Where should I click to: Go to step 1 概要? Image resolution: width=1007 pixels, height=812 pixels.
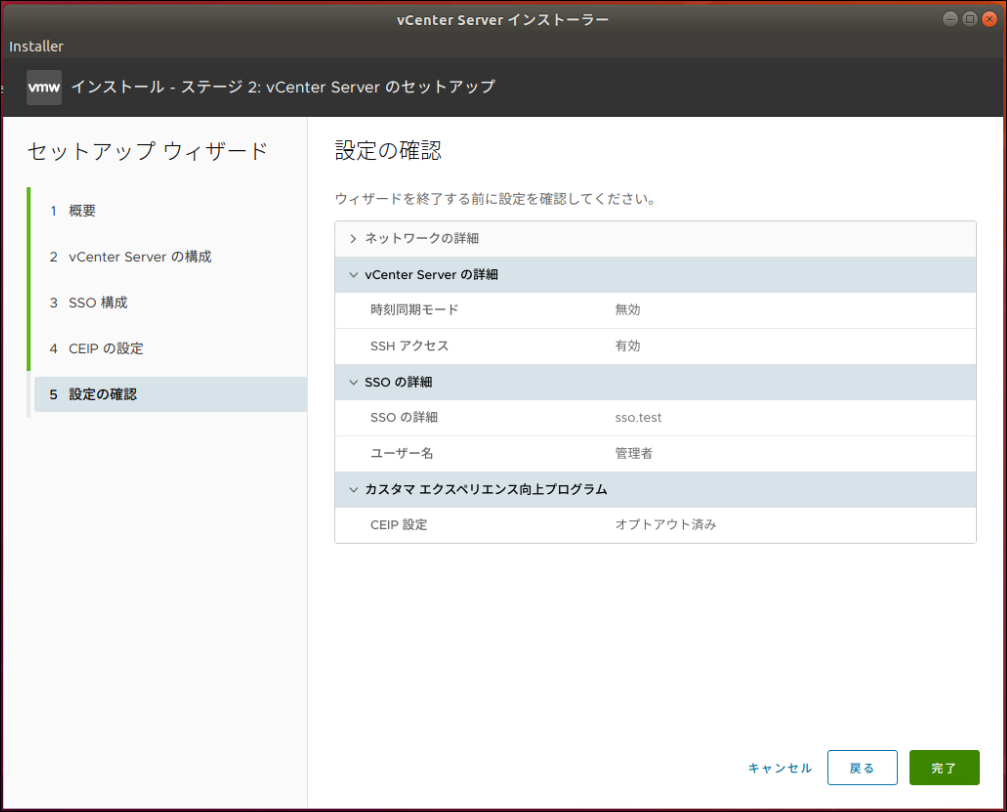[x=73, y=211]
